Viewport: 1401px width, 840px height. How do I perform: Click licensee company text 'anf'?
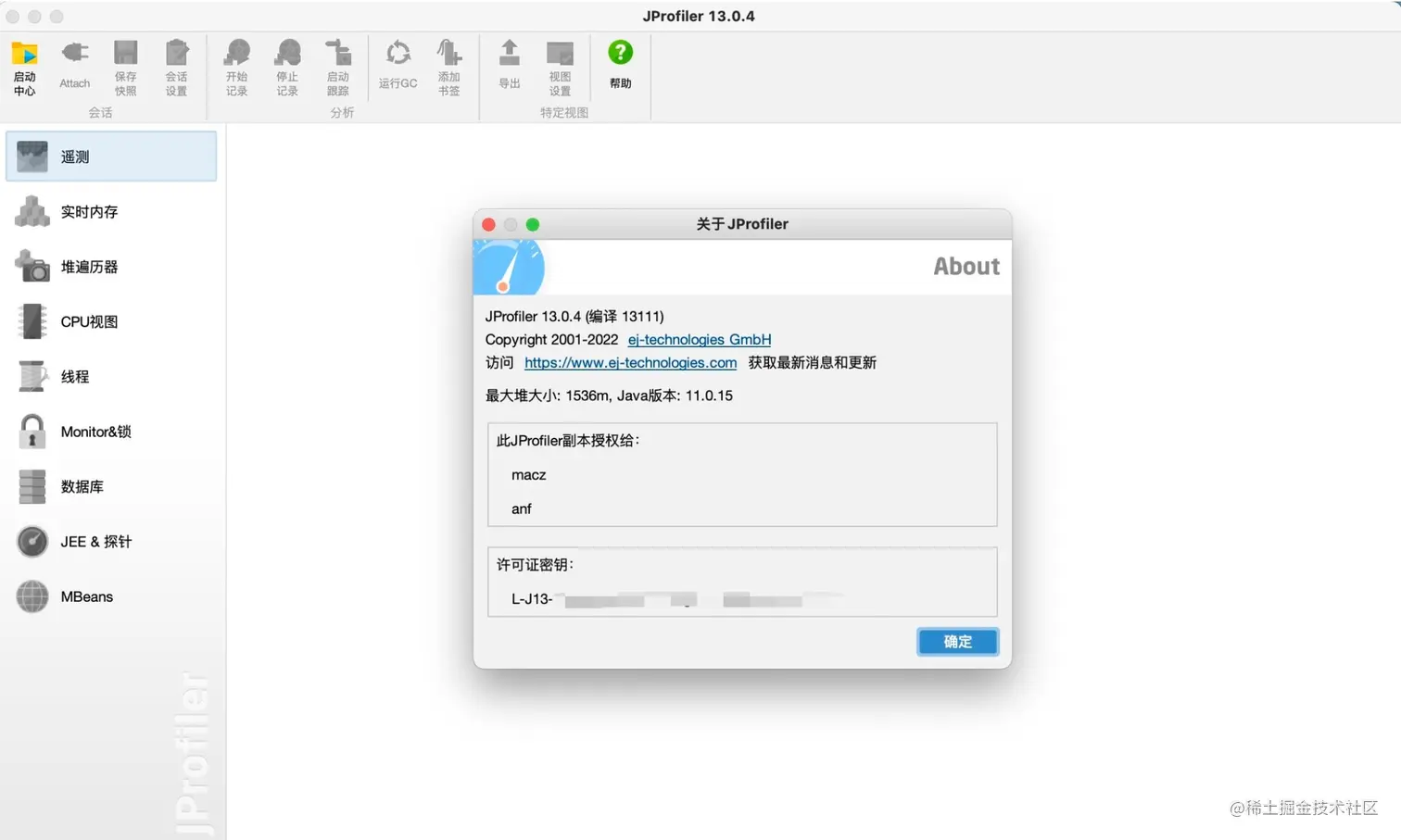pos(521,508)
